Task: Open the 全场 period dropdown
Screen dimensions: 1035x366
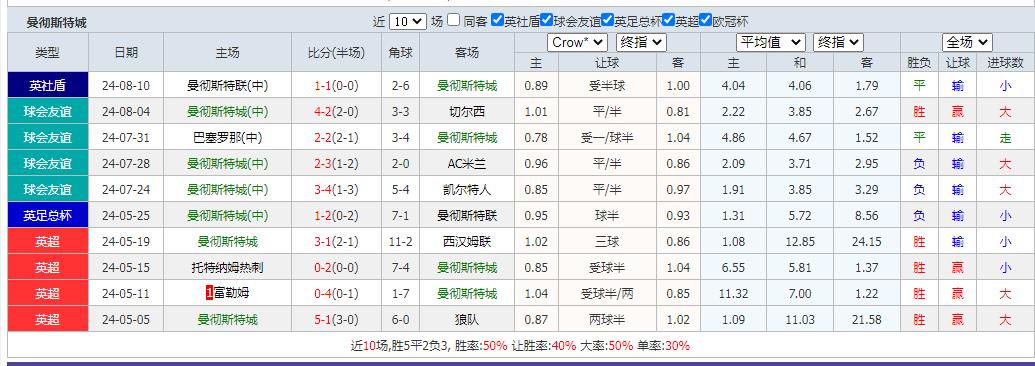Action: [967, 42]
